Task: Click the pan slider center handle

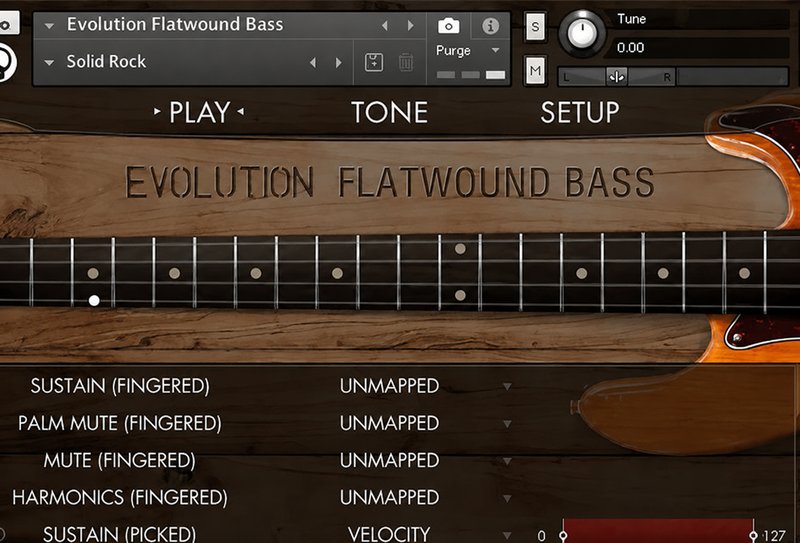Action: pyautogui.click(x=617, y=77)
